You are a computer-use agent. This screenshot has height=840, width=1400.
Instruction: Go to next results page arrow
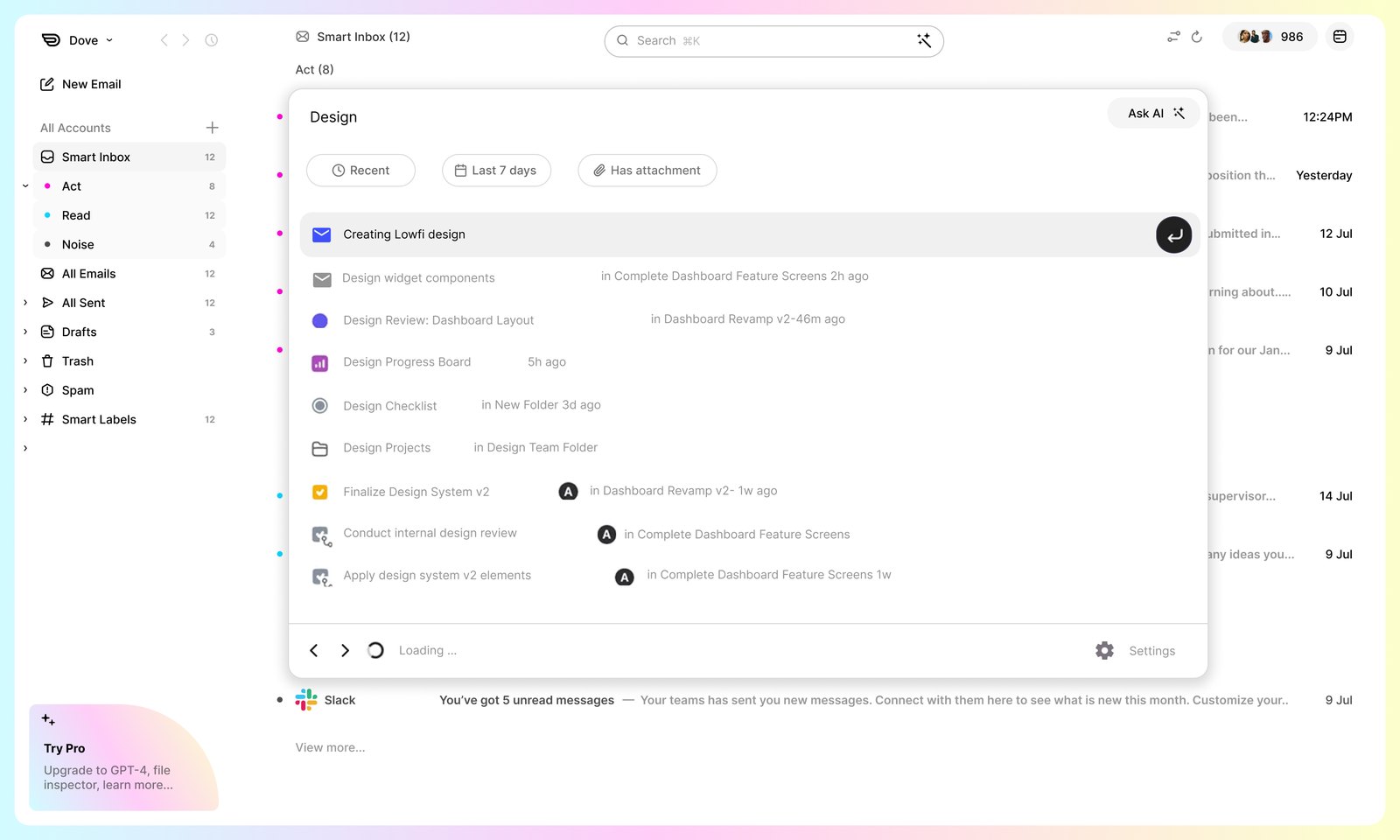[345, 650]
